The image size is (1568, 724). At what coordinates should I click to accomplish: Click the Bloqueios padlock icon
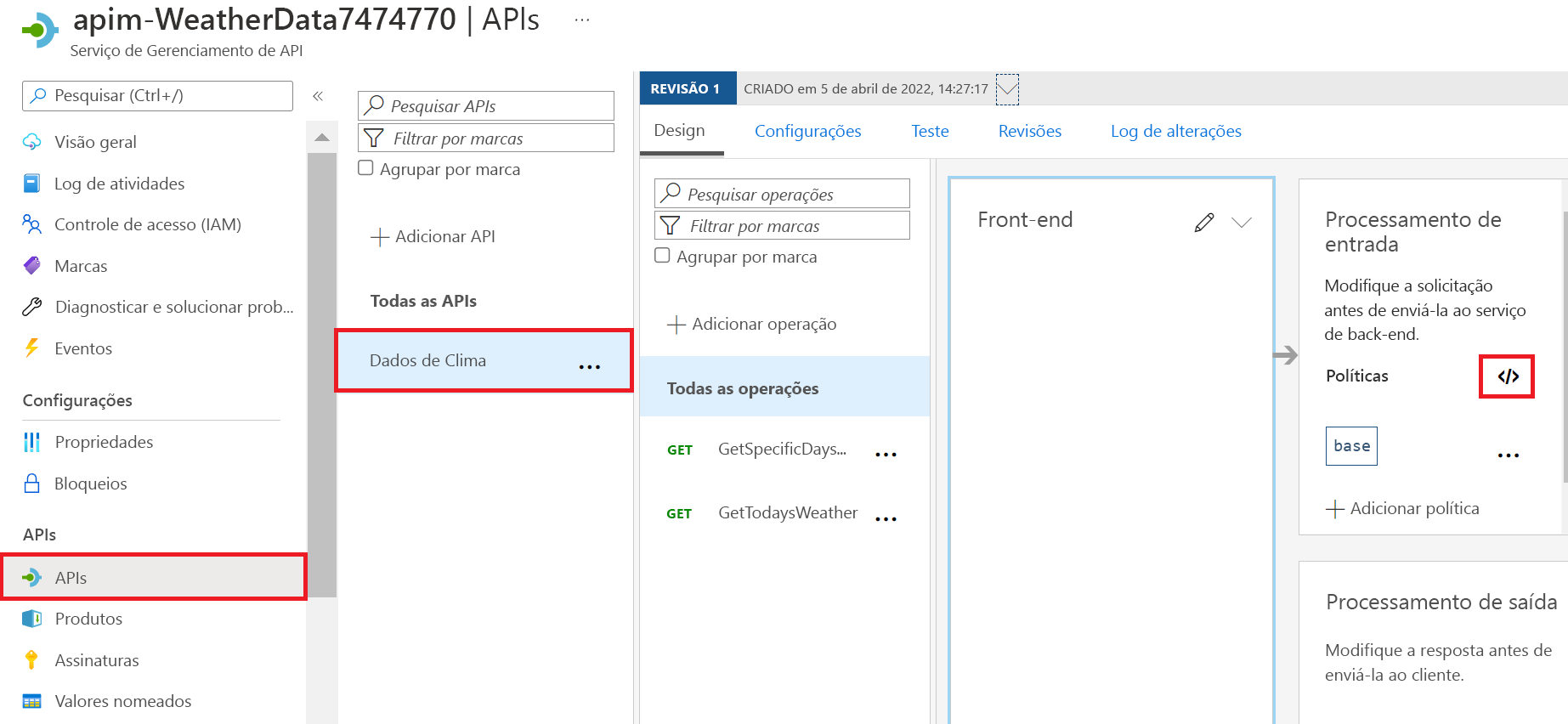31,484
